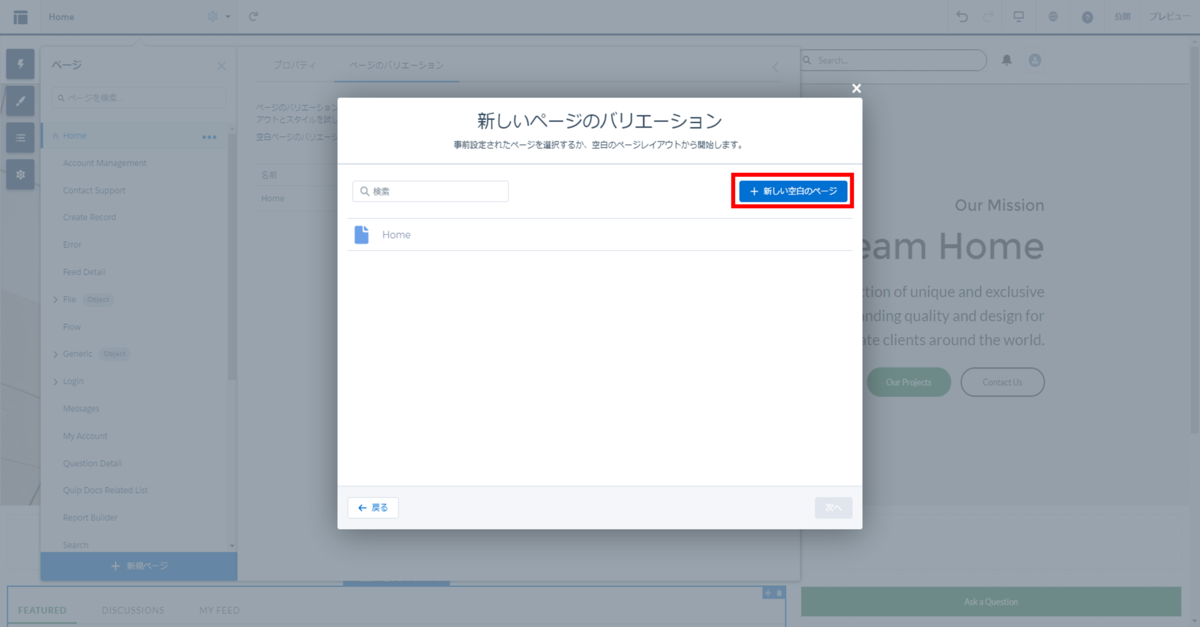Select the Account Management page
Screen dimensions: 1200x627
point(105,163)
